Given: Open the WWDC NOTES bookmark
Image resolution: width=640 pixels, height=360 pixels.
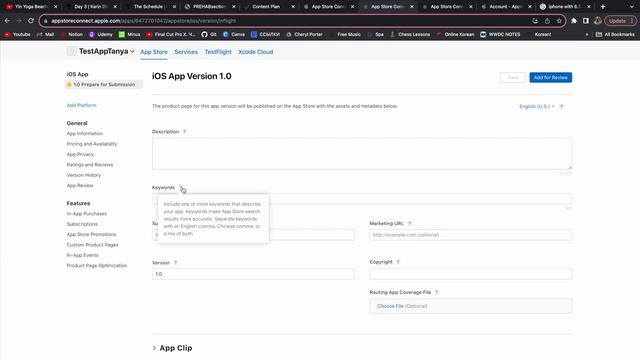Looking at the screenshot, I should [x=500, y=34].
